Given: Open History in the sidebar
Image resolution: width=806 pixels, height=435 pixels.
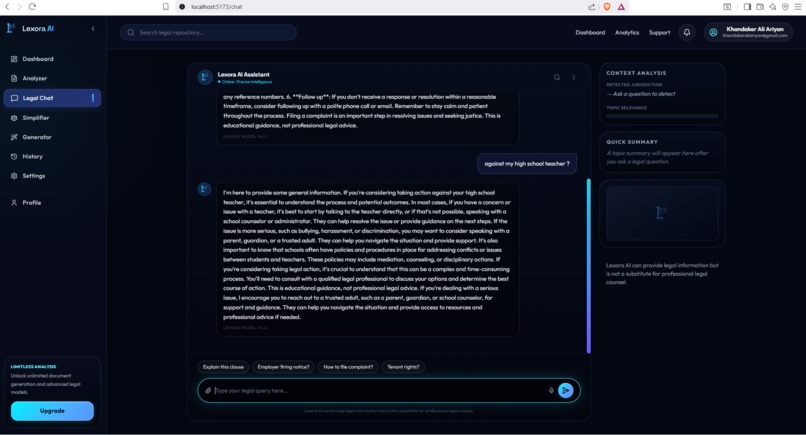Looking at the screenshot, I should click(x=52, y=157).
